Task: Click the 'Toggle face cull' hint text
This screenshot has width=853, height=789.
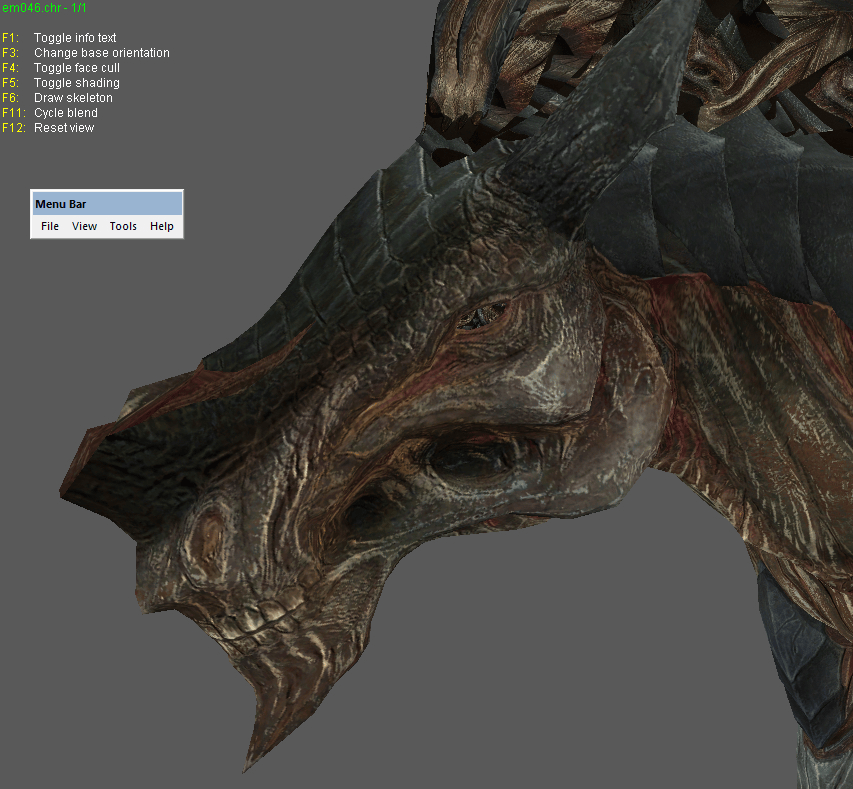Action: pos(77,68)
